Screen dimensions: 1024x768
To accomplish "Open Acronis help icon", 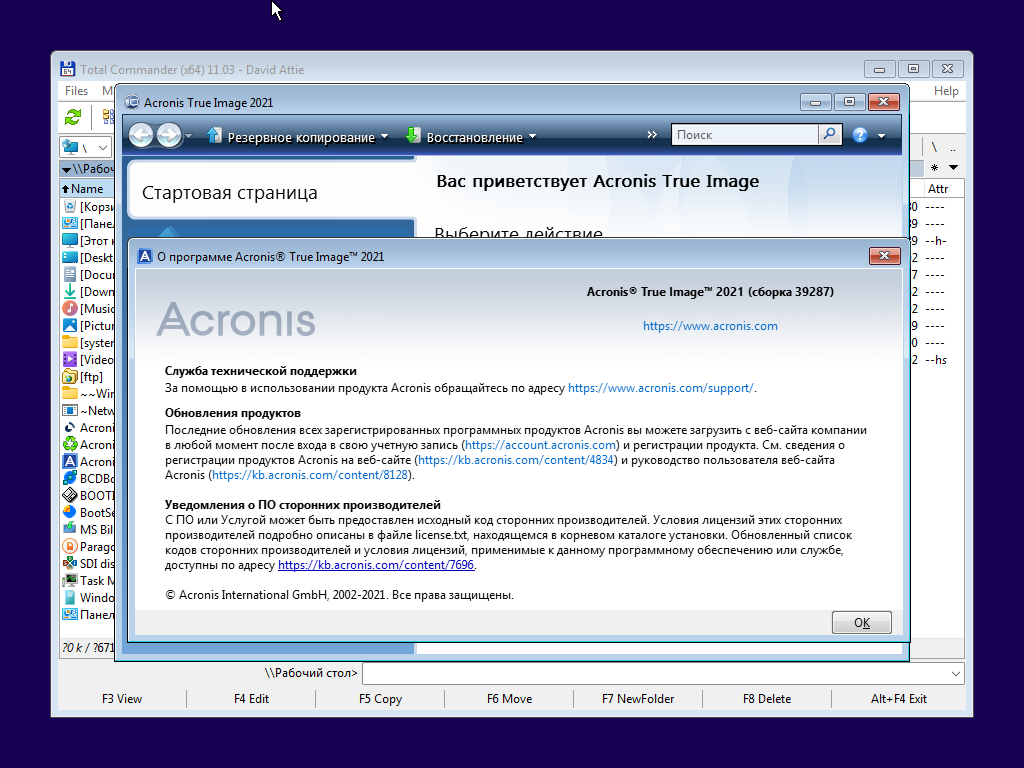I will (x=859, y=135).
